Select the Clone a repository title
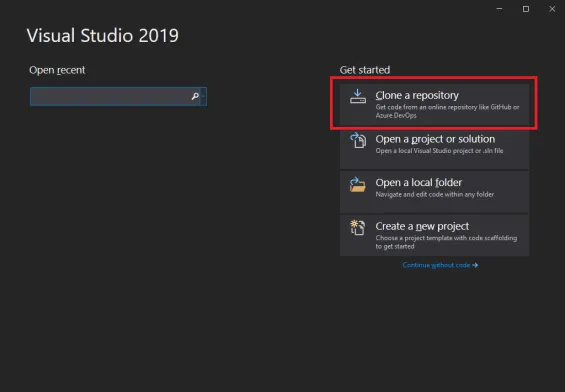 point(417,95)
